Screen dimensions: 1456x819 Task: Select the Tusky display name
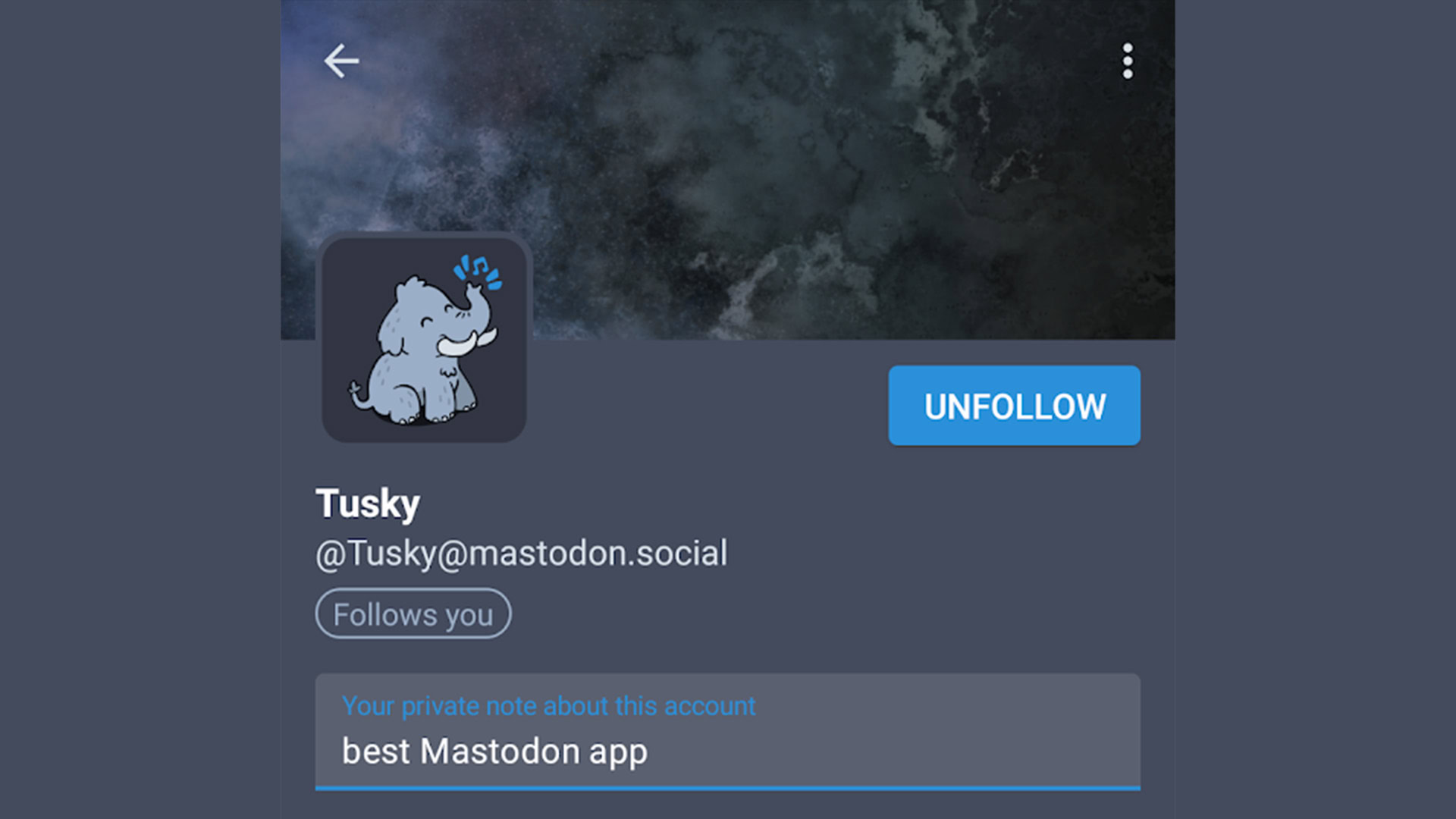pyautogui.click(x=368, y=504)
